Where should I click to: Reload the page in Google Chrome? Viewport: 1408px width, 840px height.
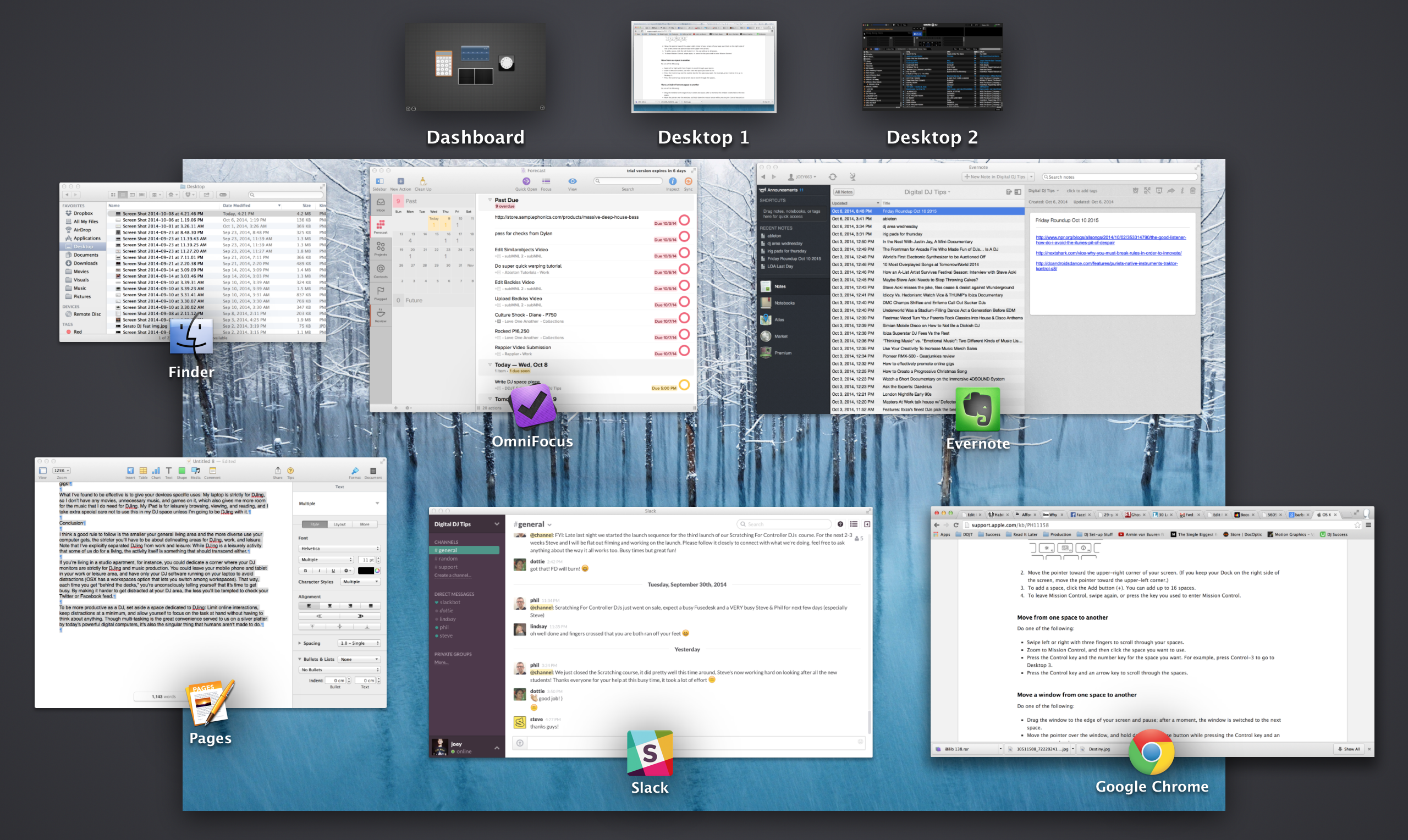[956, 526]
